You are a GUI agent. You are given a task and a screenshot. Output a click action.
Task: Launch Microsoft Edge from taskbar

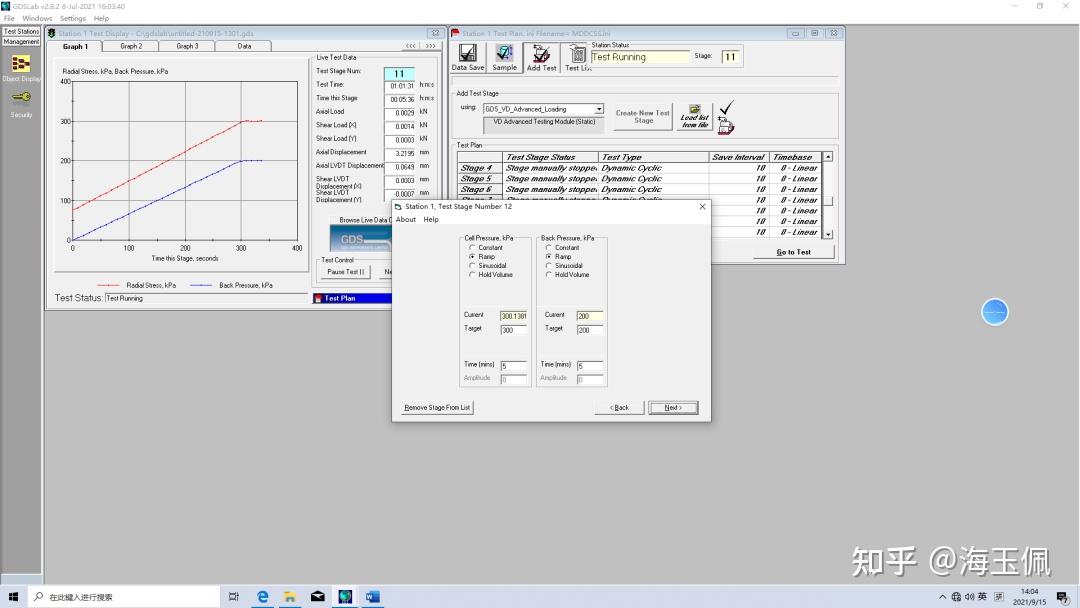pos(262,596)
